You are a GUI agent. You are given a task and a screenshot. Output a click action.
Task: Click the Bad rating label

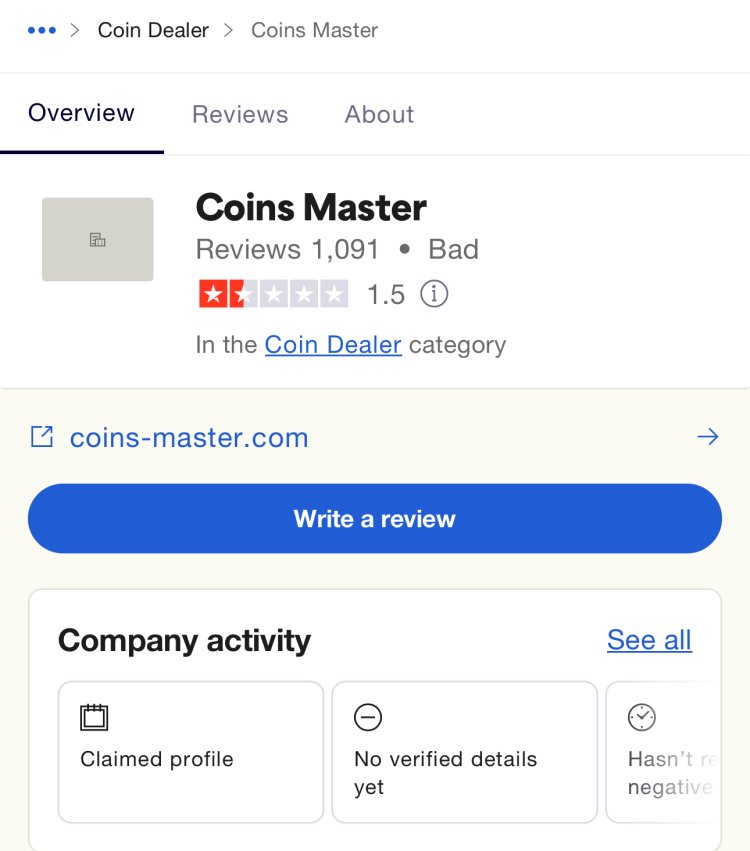coord(454,250)
